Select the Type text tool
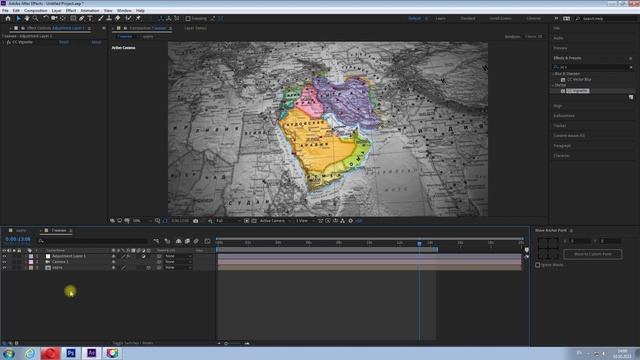640x360 pixels. (90, 18)
